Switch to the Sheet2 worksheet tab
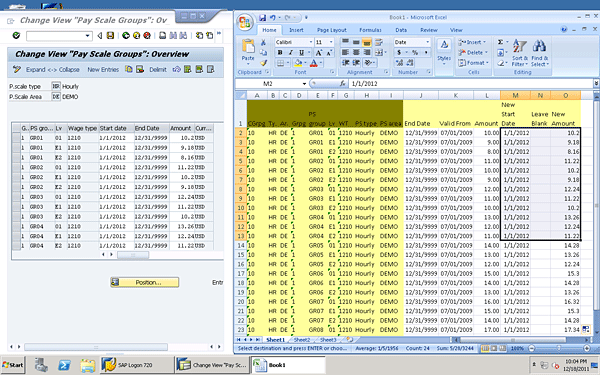The image size is (600, 375). pos(302,340)
